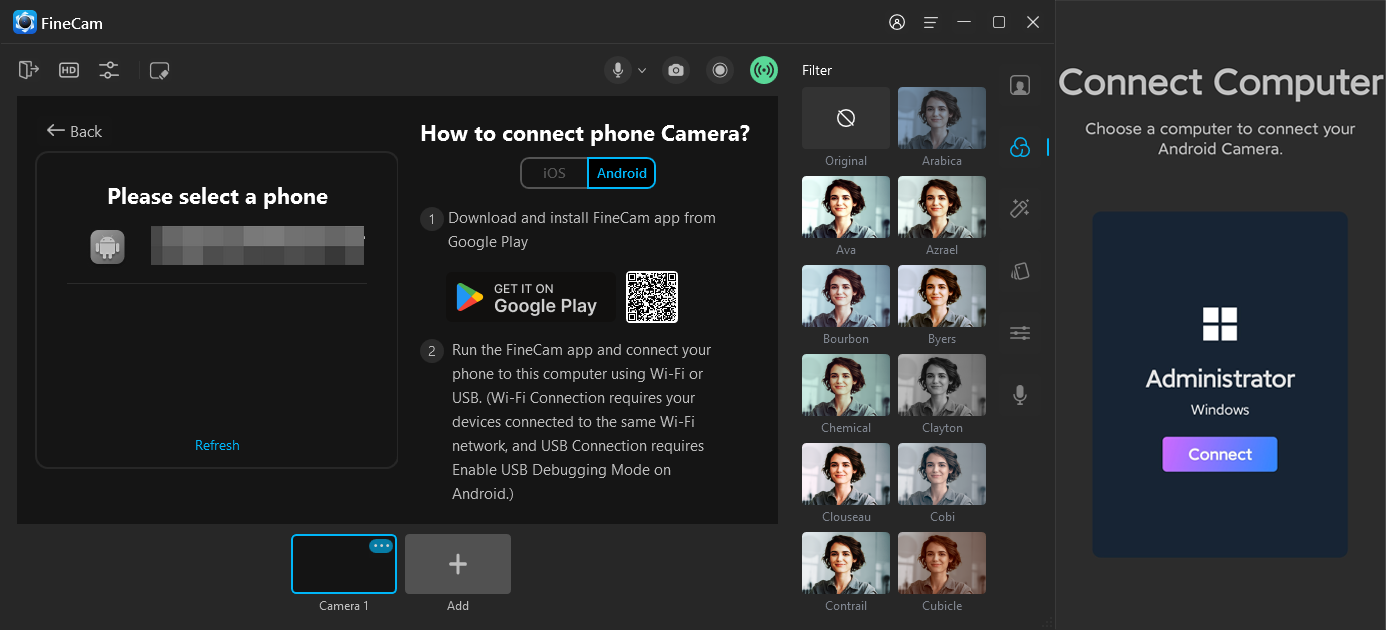Switch to the iOS tab

[555, 173]
